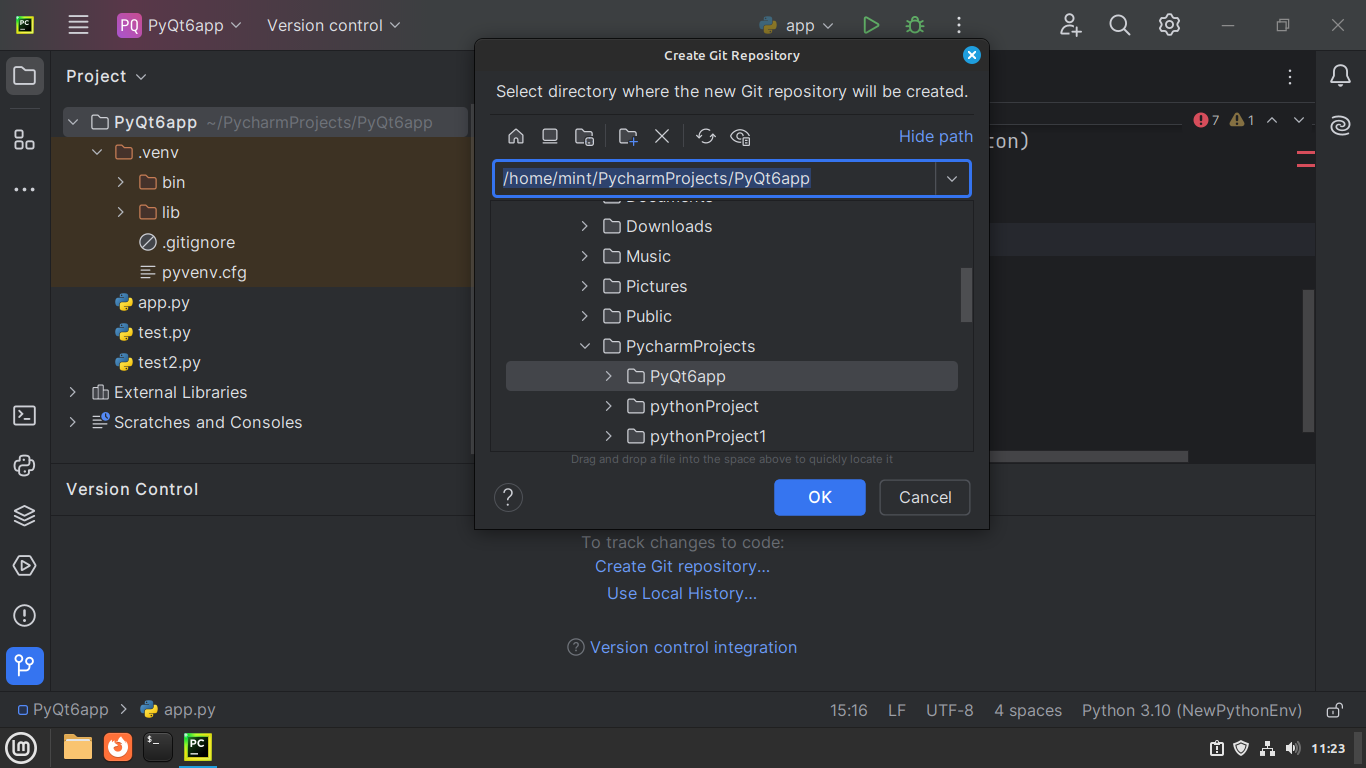Open the Structure tool window
This screenshot has width=1366, height=768.
pyautogui.click(x=25, y=139)
